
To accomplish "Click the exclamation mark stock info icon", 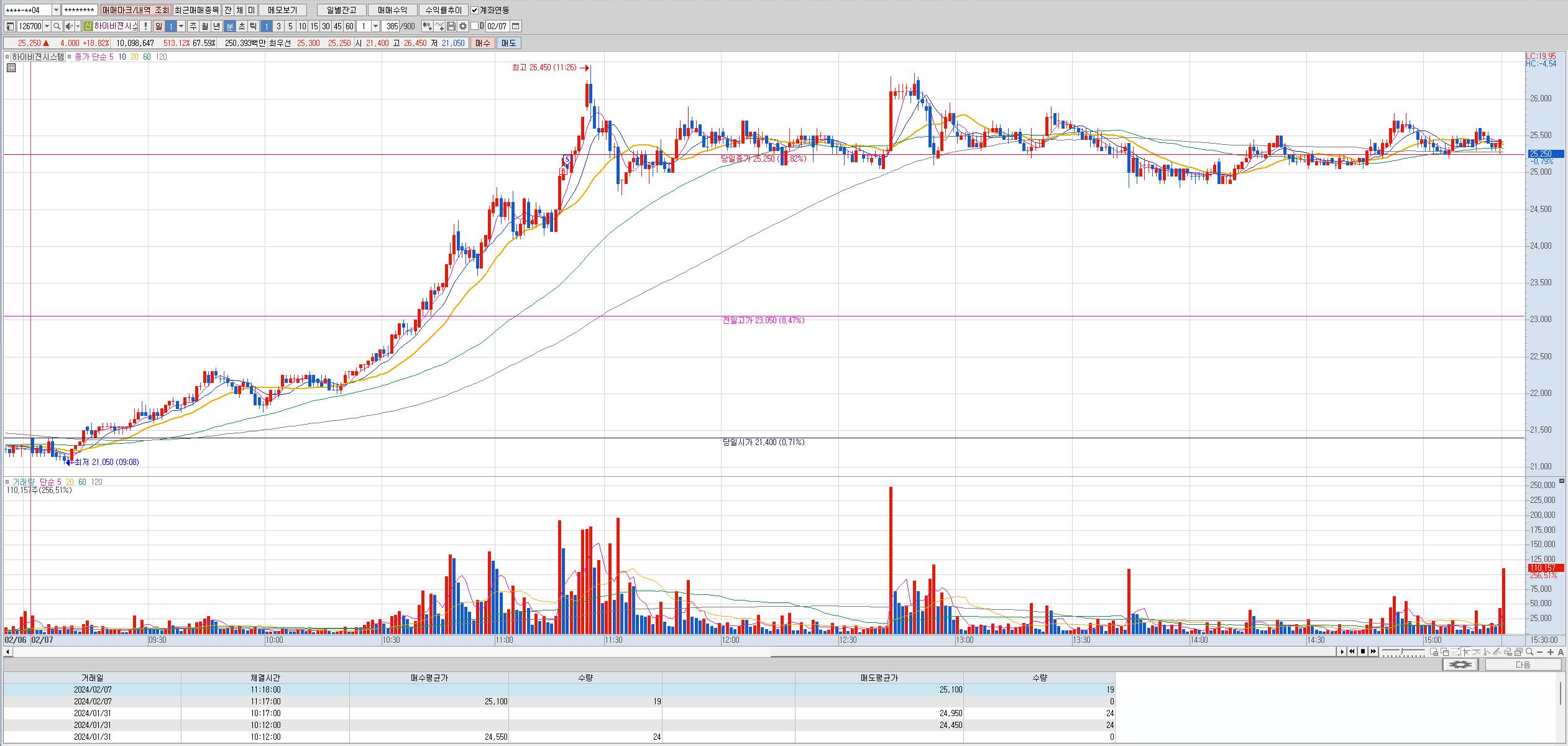I will click(x=145, y=26).
